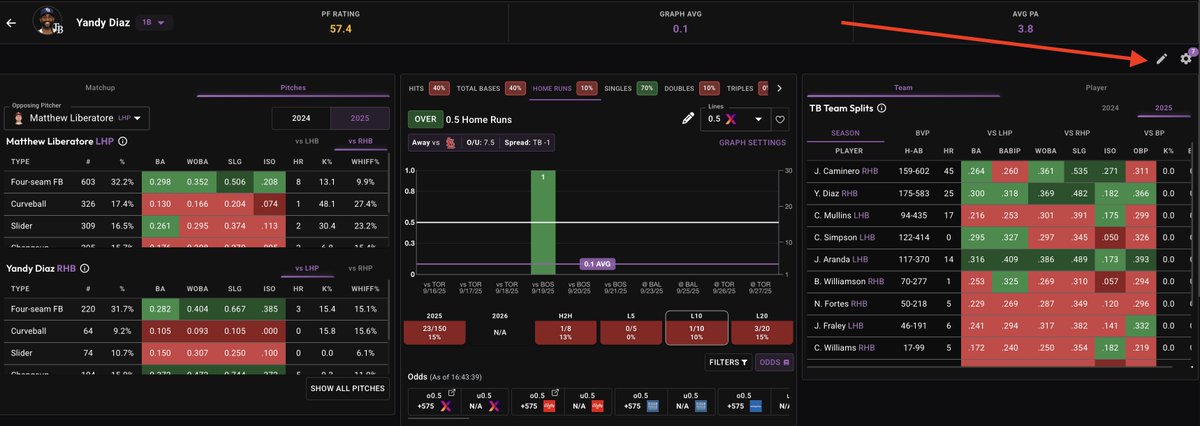Image resolution: width=1200 pixels, height=426 pixels.
Task: Click the pencil edit icon near settings gear
Action: 1161,59
